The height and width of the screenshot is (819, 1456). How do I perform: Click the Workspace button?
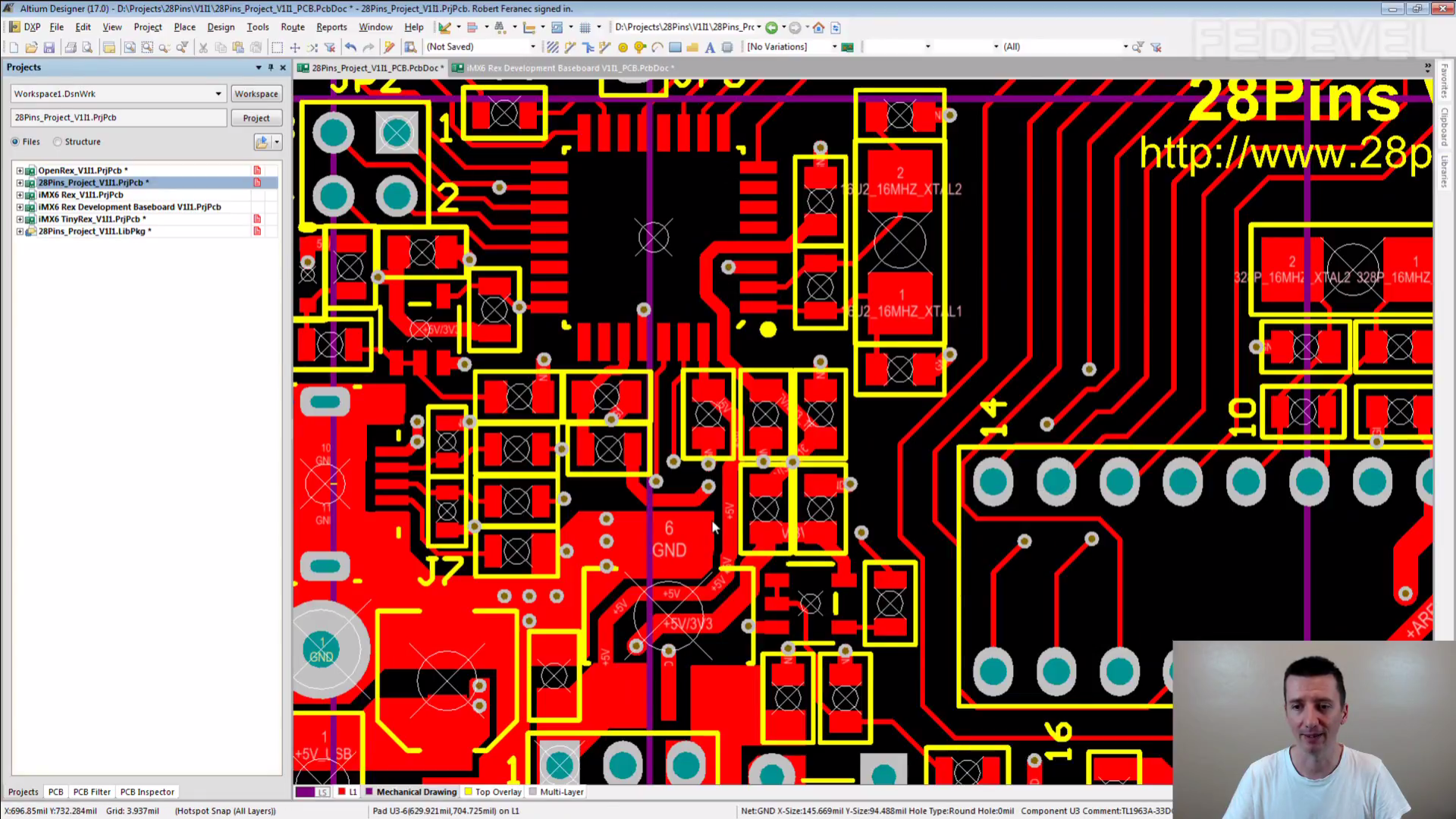tap(256, 94)
